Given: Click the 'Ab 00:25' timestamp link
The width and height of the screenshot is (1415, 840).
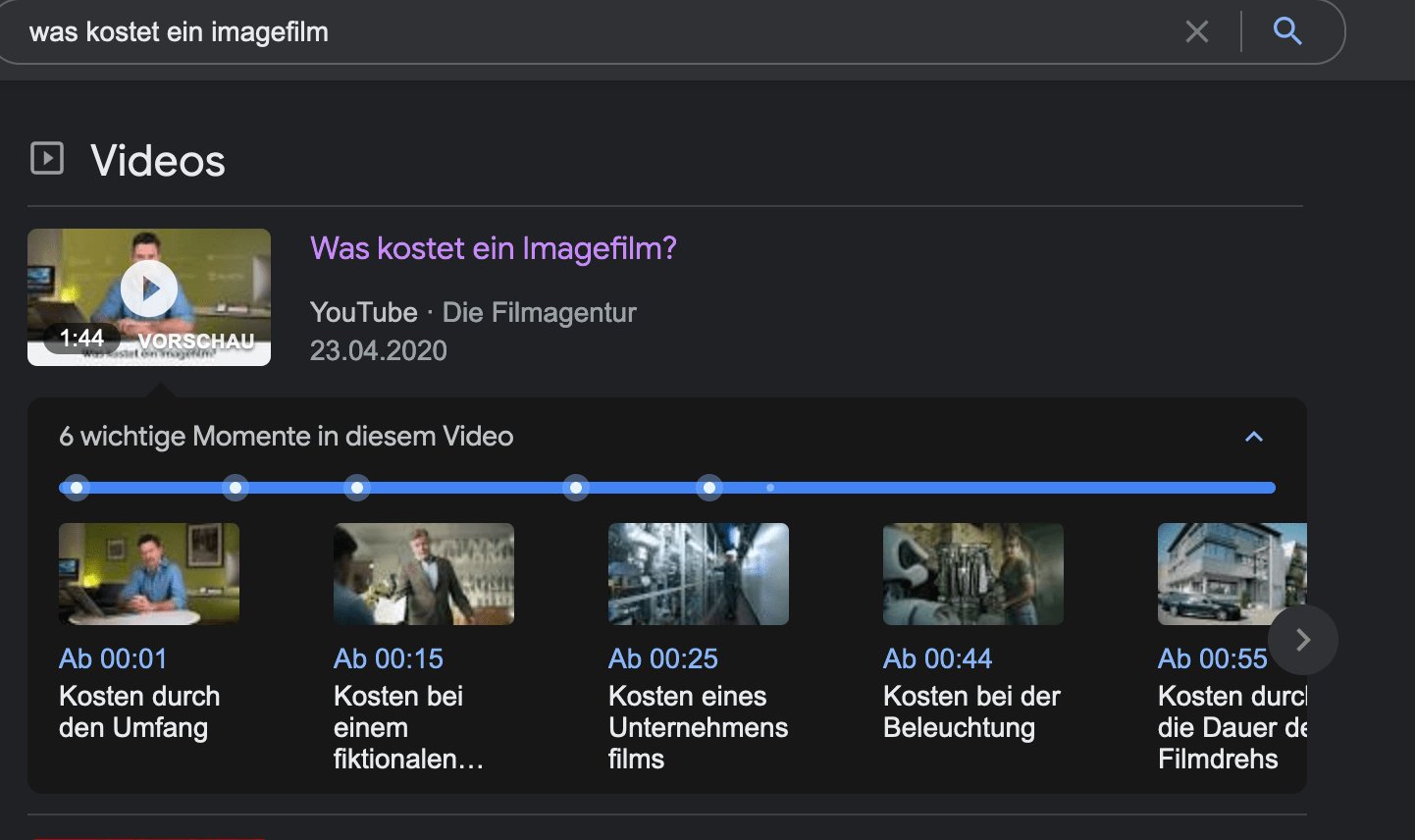Looking at the screenshot, I should click(663, 658).
